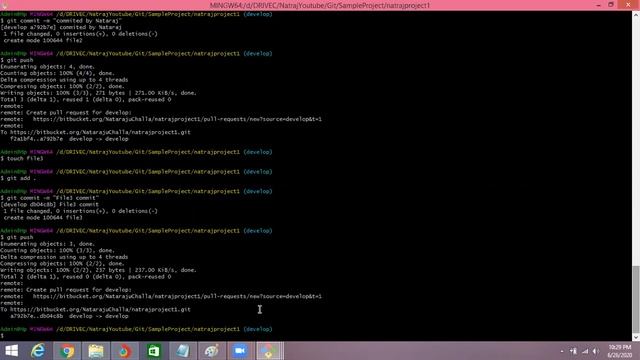Viewport: 640px width, 360px height.
Task: Click 'Total 3 (delta 1), reused 1' line
Action: [x=86, y=99]
